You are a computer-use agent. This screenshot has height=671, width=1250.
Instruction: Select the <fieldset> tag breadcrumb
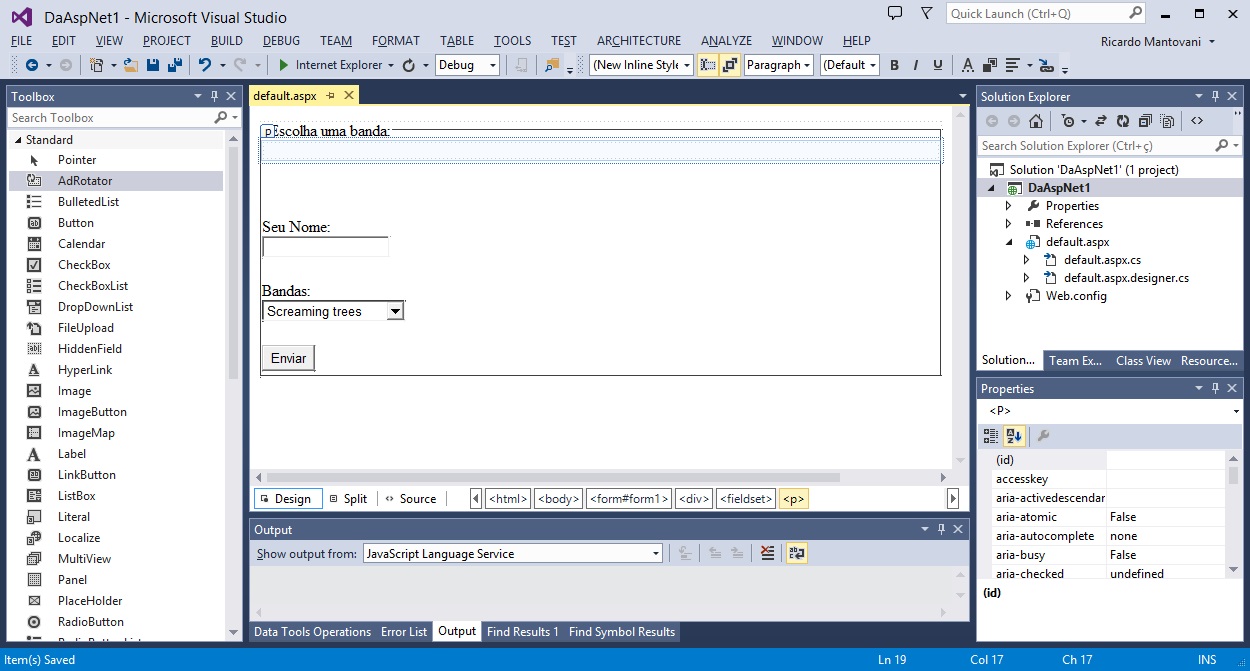tap(745, 499)
